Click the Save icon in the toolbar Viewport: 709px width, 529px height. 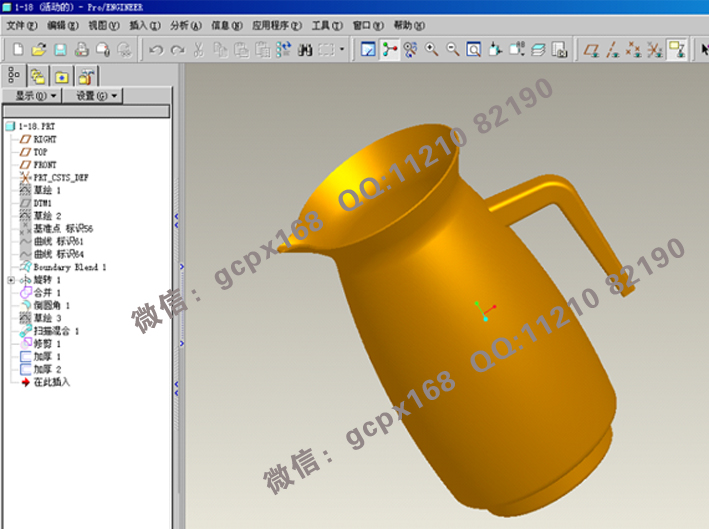point(60,49)
